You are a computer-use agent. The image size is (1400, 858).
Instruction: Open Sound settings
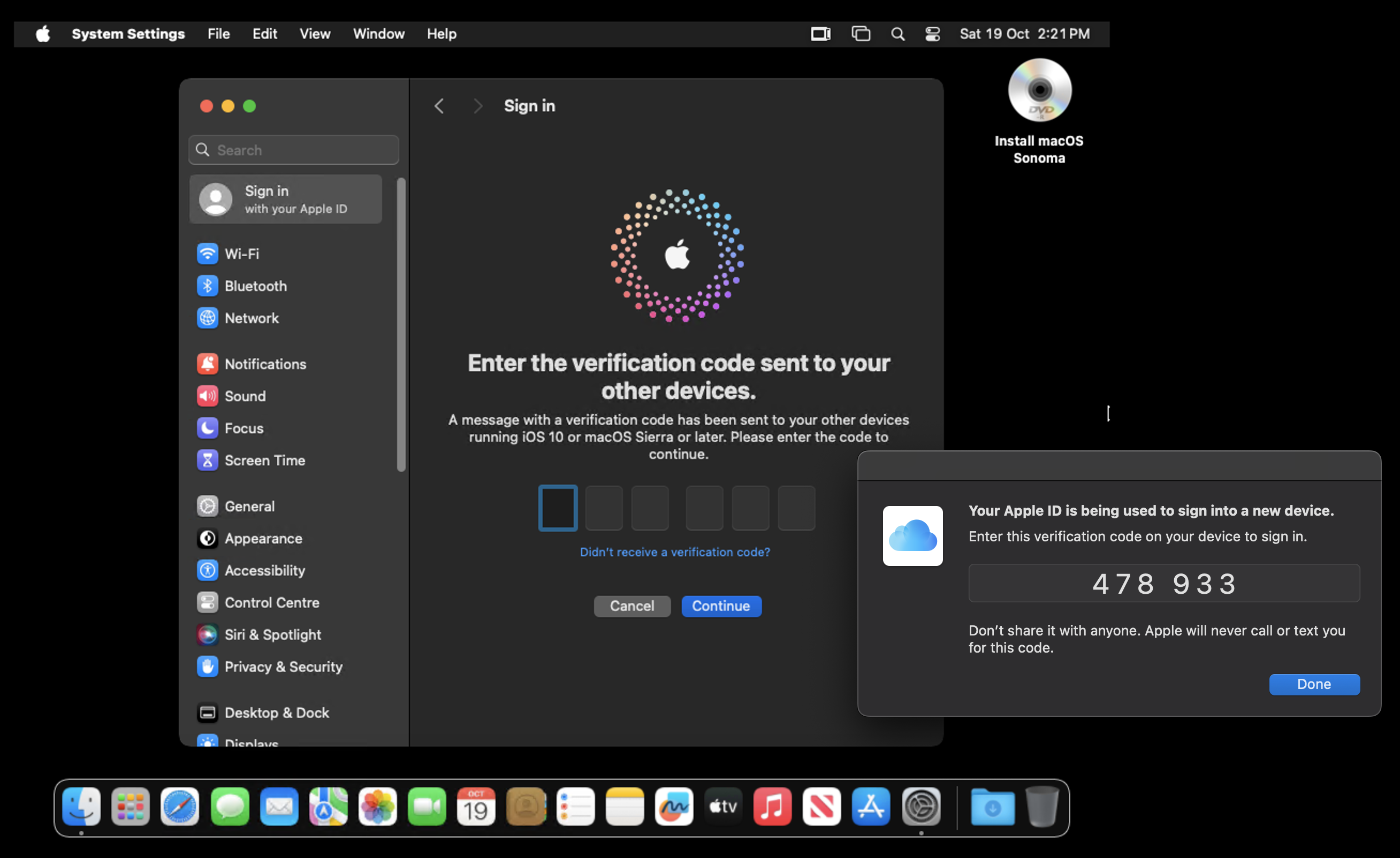pos(245,396)
